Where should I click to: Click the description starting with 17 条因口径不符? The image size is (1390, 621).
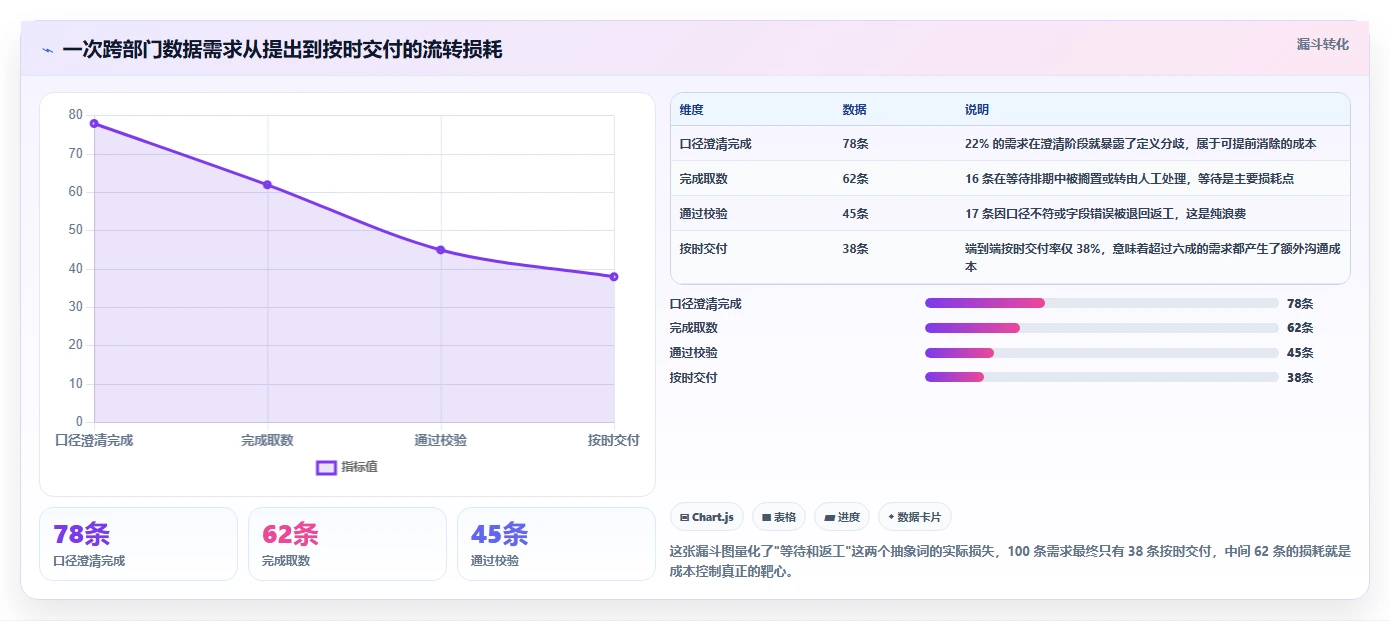coord(1106,214)
